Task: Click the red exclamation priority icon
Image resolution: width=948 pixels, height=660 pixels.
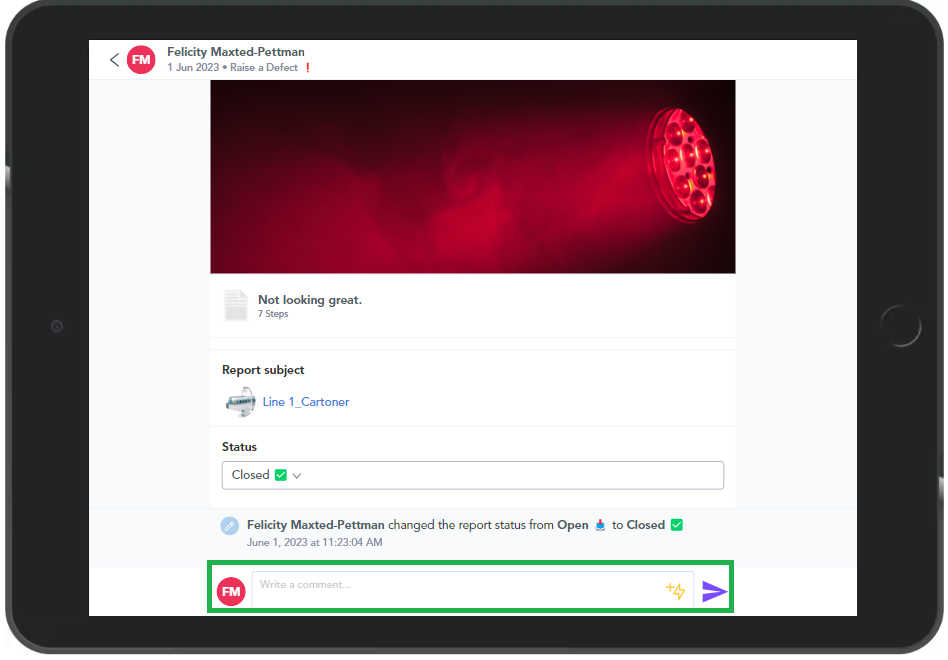Action: tap(308, 68)
